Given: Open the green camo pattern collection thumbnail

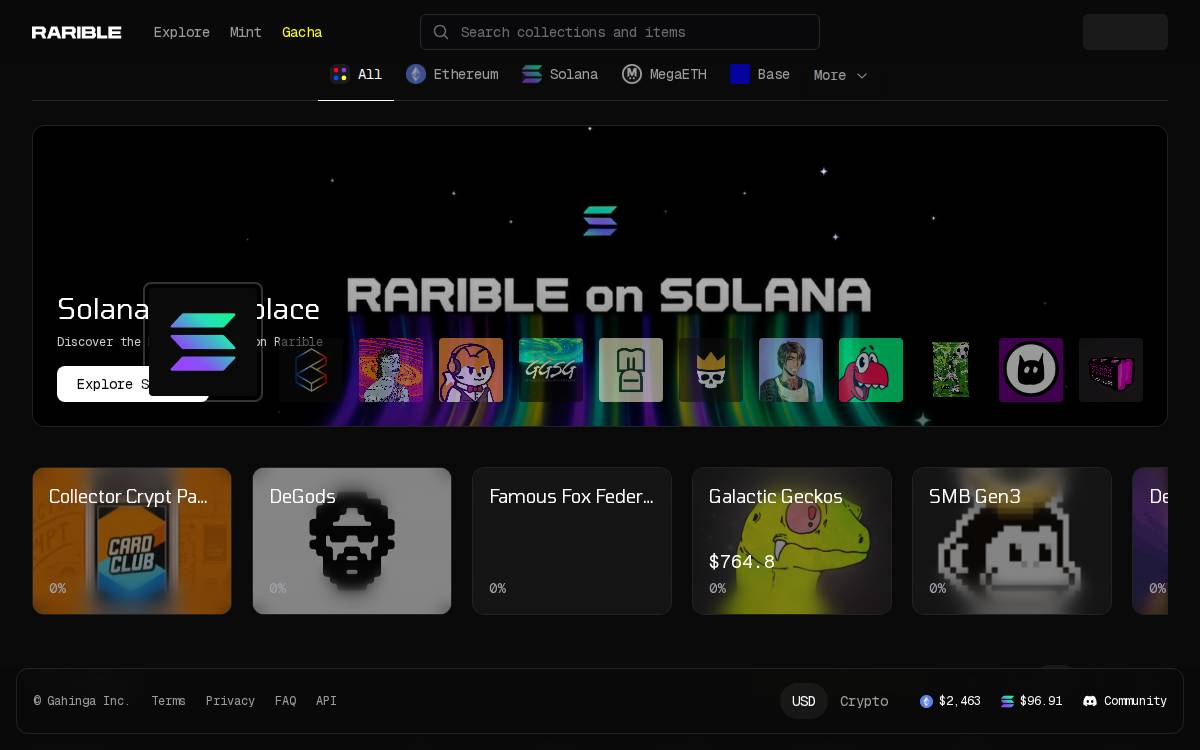Looking at the screenshot, I should point(951,370).
